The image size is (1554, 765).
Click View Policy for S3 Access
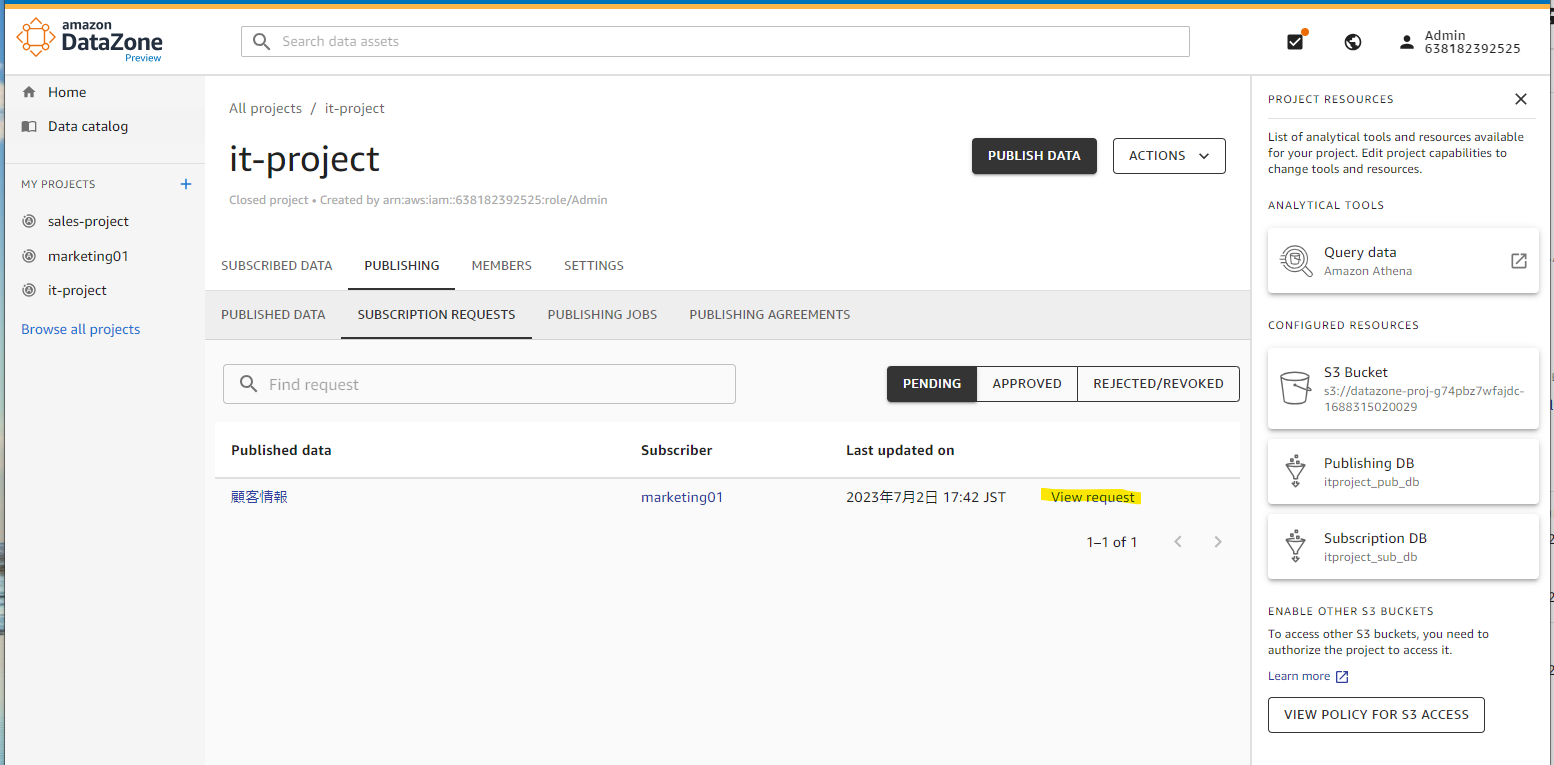click(x=1376, y=715)
